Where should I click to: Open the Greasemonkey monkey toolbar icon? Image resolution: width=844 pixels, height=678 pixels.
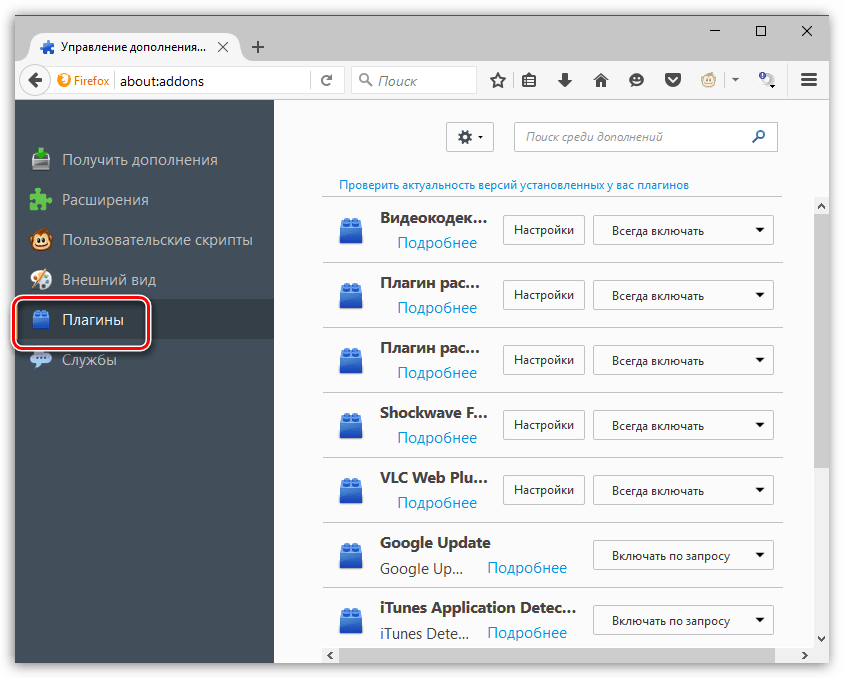pos(709,81)
